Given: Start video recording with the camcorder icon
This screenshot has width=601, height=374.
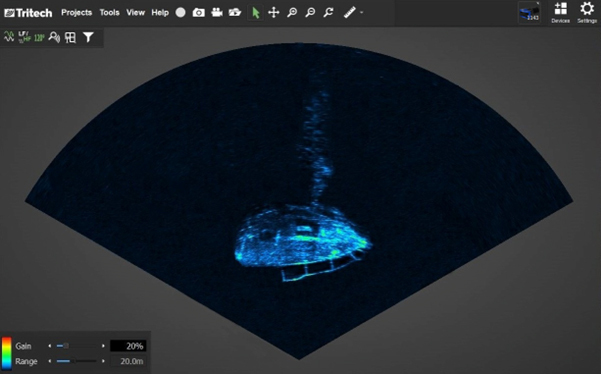Looking at the screenshot, I should 217,13.
